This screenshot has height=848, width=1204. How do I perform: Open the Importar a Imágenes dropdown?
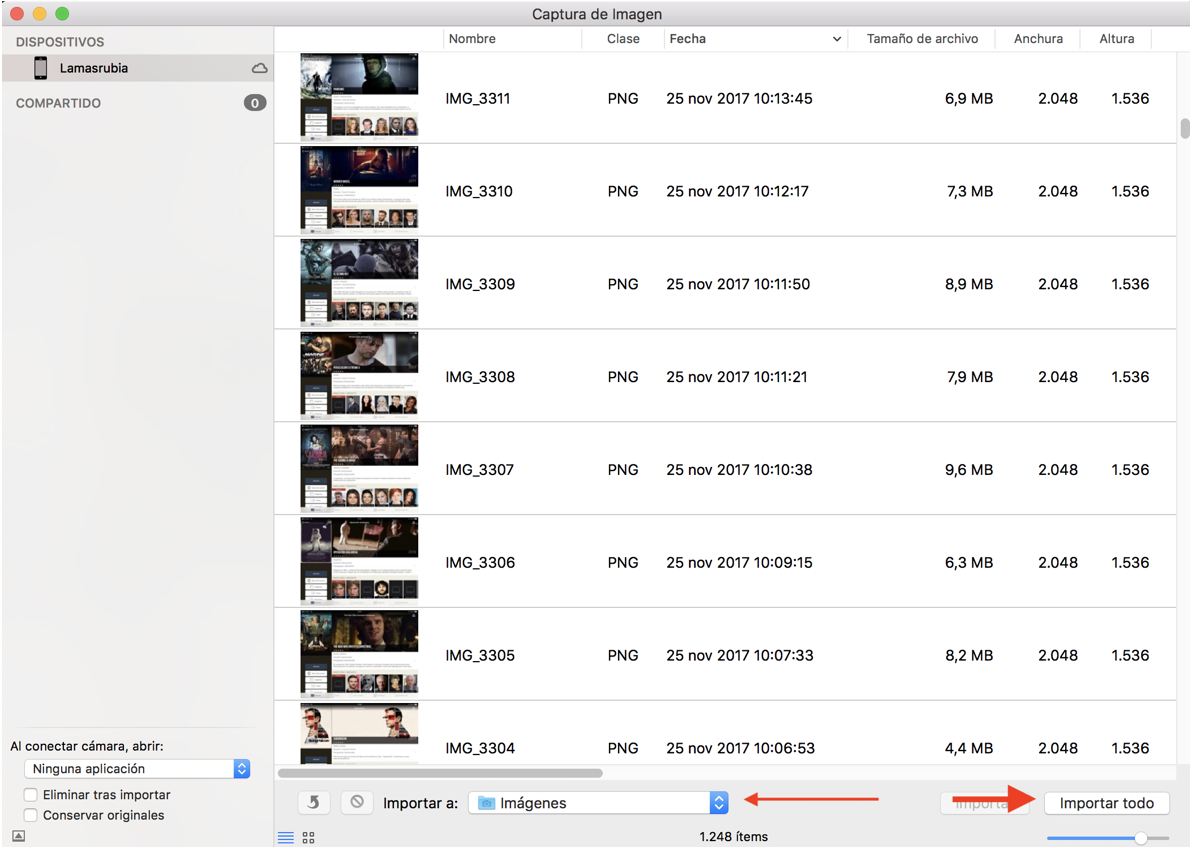pyautogui.click(x=598, y=803)
